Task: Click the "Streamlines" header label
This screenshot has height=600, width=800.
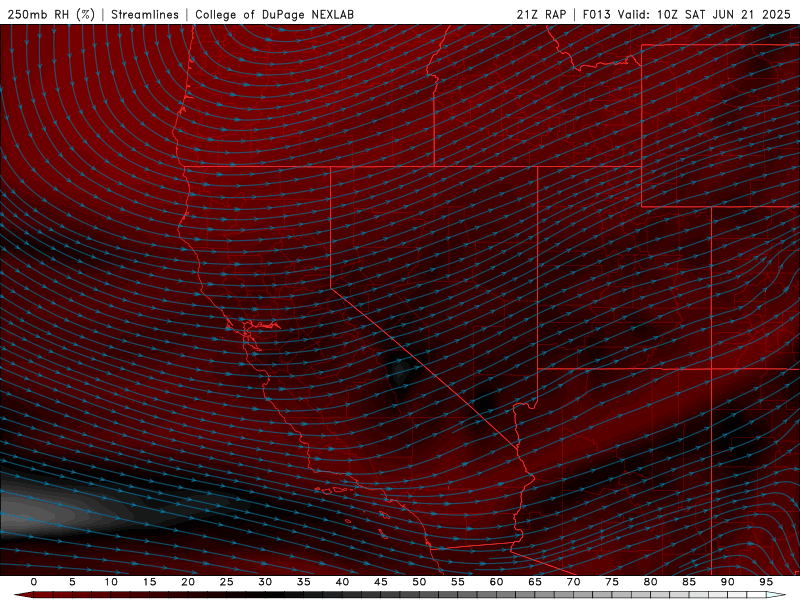Action: [145, 14]
